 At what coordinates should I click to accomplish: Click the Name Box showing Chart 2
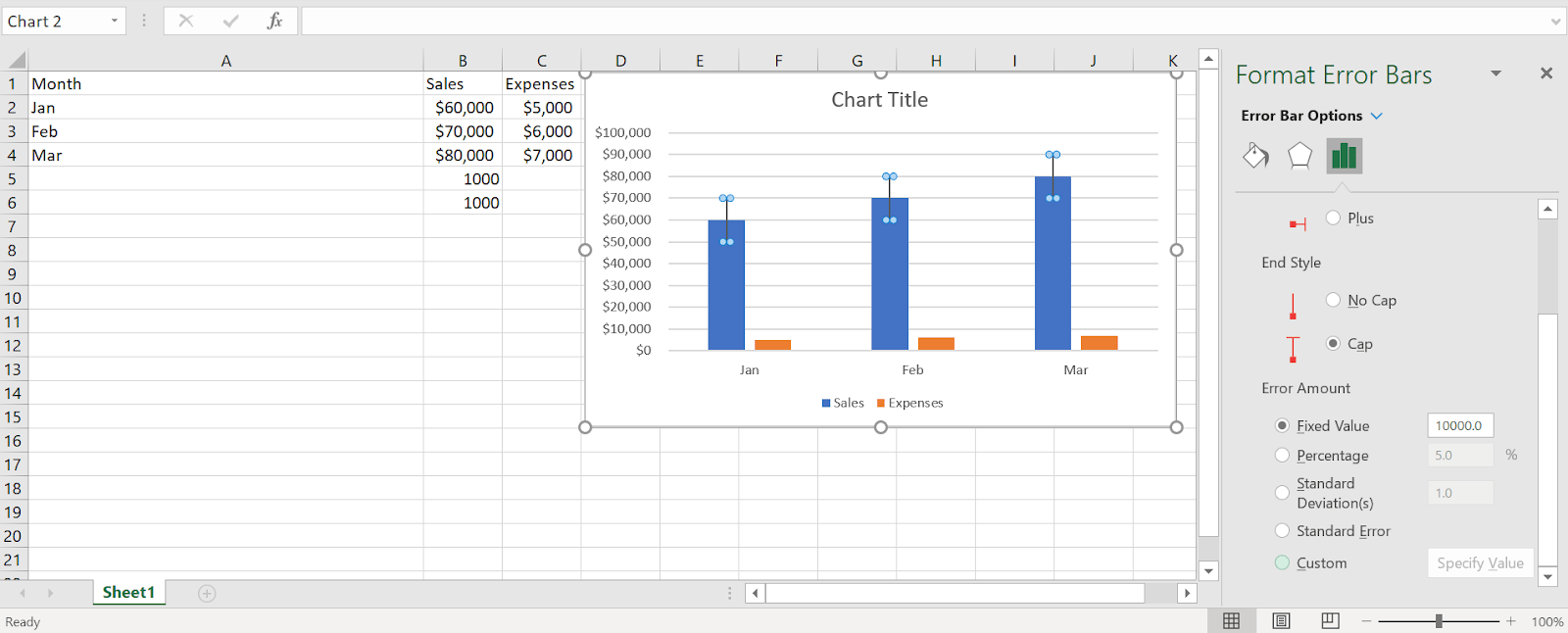(54, 21)
